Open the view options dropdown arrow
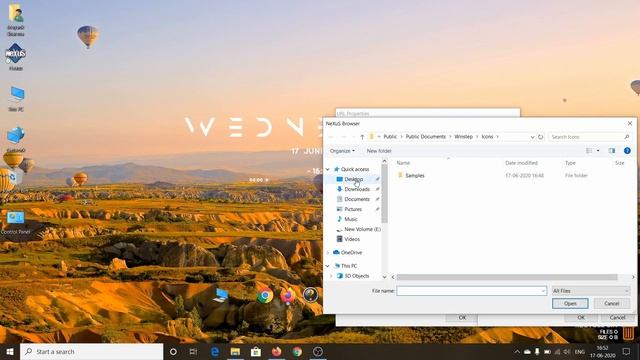This screenshot has width=640, height=360. pos(598,151)
